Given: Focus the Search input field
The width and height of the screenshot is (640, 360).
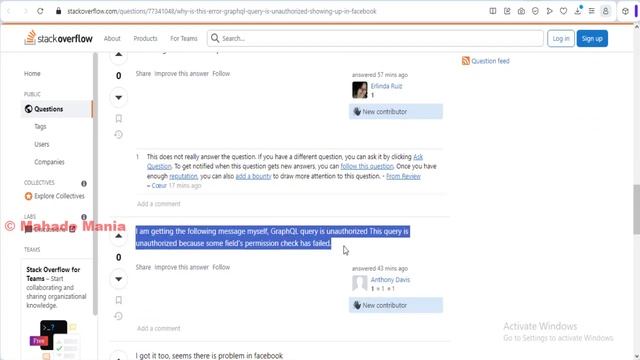Looking at the screenshot, I should 375,38.
